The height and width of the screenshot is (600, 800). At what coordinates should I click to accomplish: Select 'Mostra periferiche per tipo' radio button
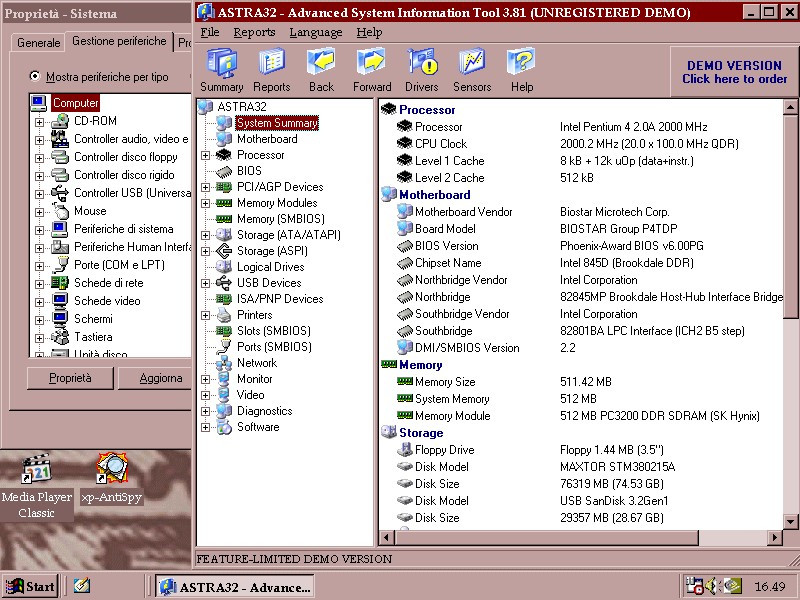click(35, 76)
